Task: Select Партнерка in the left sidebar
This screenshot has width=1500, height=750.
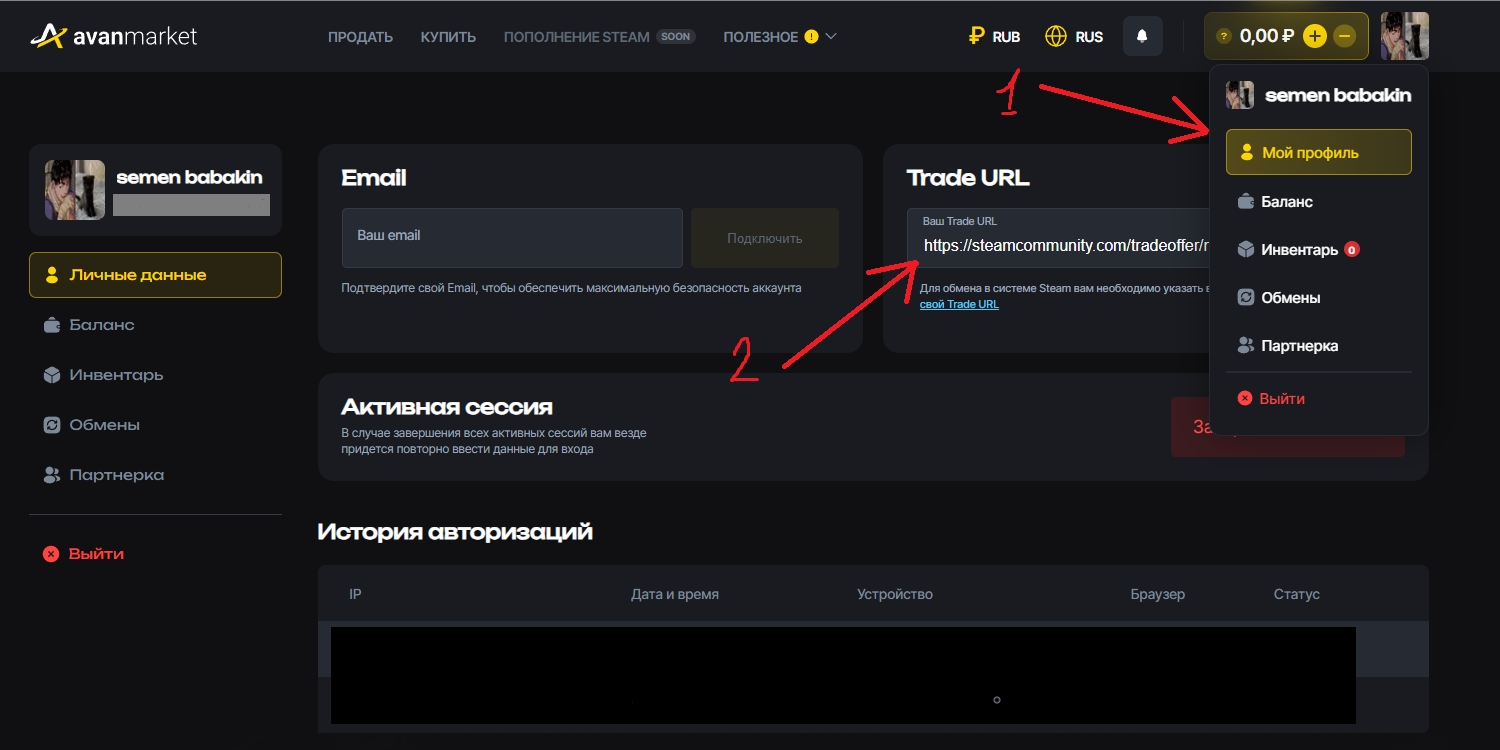Action: (116, 475)
